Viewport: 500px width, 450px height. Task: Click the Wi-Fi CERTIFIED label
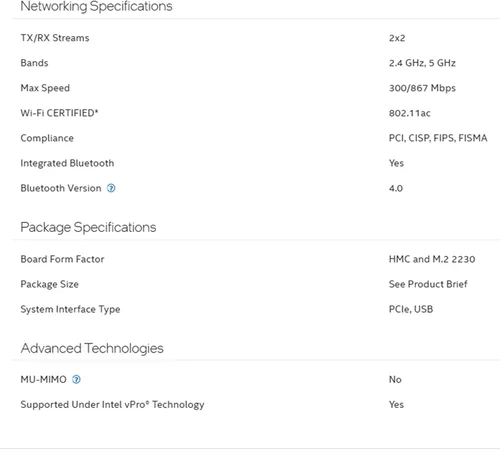pos(59,113)
